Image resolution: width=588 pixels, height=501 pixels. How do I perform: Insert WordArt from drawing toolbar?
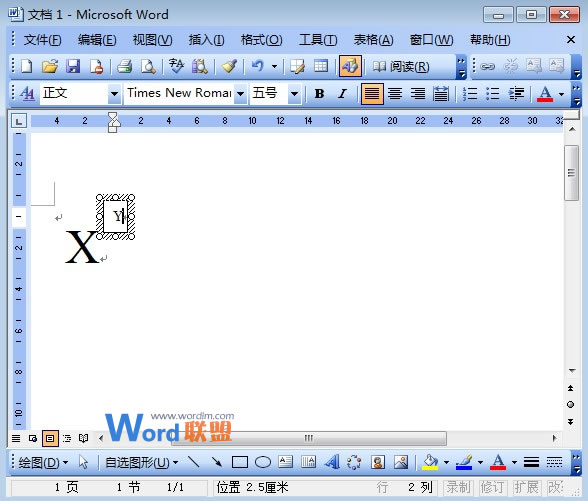coord(332,462)
